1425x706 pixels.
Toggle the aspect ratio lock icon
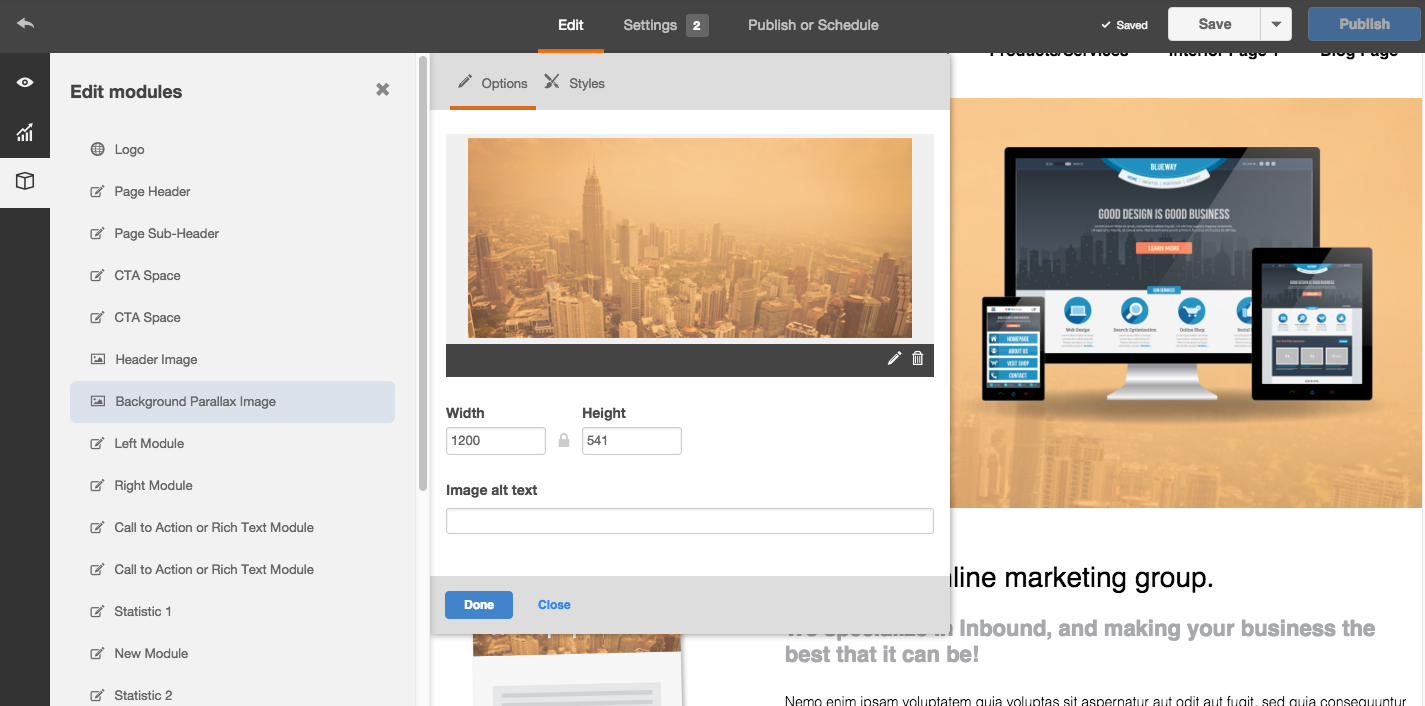click(564, 441)
